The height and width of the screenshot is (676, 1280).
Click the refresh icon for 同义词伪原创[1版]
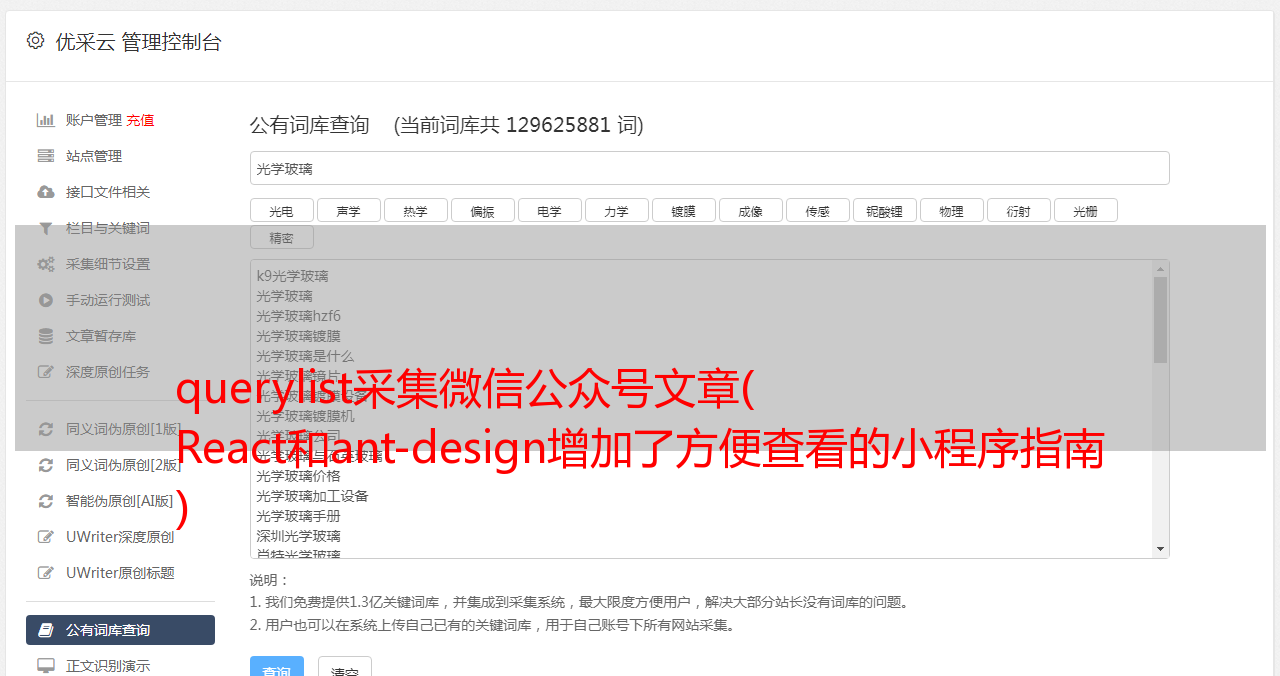(x=46, y=429)
